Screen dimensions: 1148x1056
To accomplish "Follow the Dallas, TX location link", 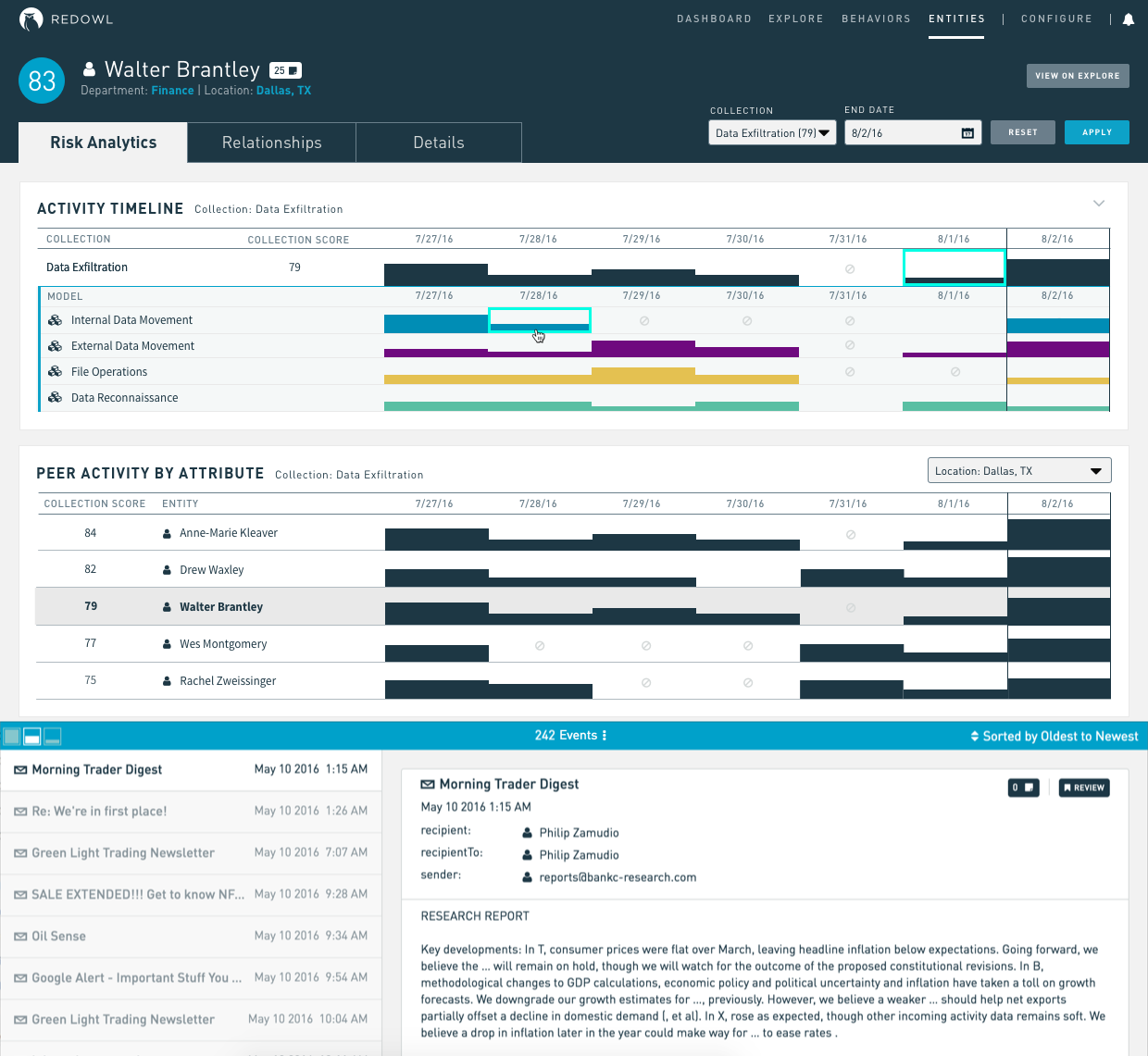I will (283, 91).
